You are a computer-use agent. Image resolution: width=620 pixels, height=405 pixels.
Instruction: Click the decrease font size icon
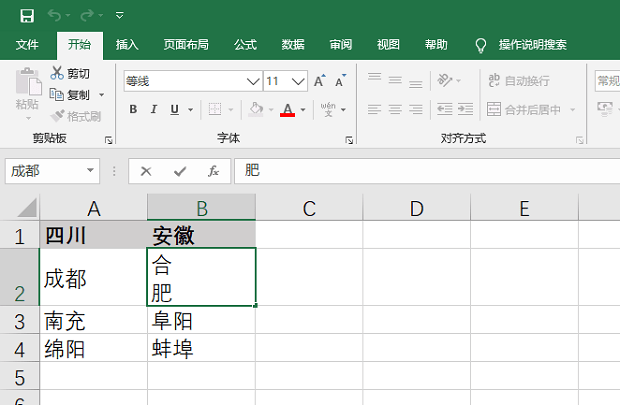click(340, 81)
